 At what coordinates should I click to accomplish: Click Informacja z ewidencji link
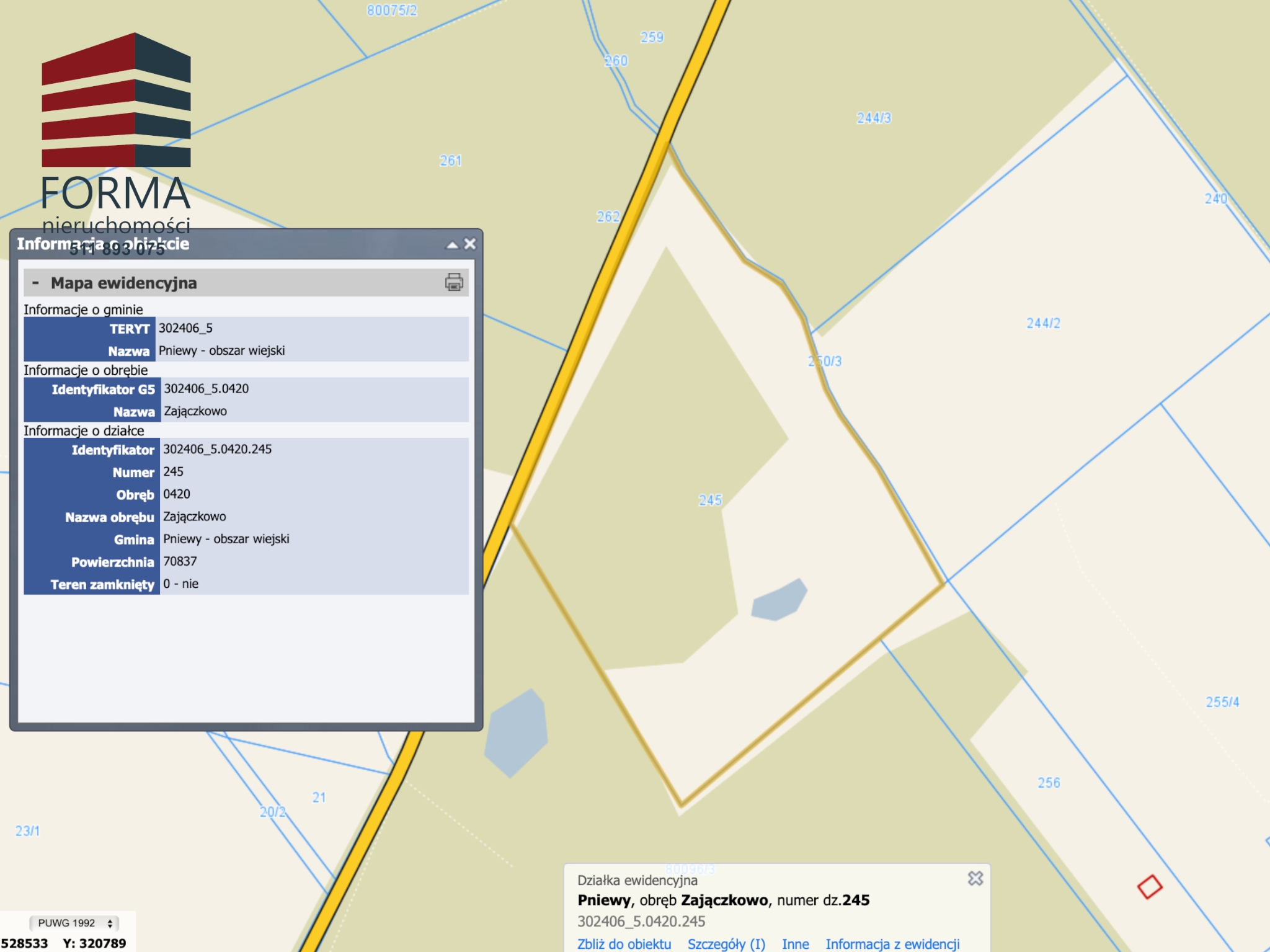[892, 944]
